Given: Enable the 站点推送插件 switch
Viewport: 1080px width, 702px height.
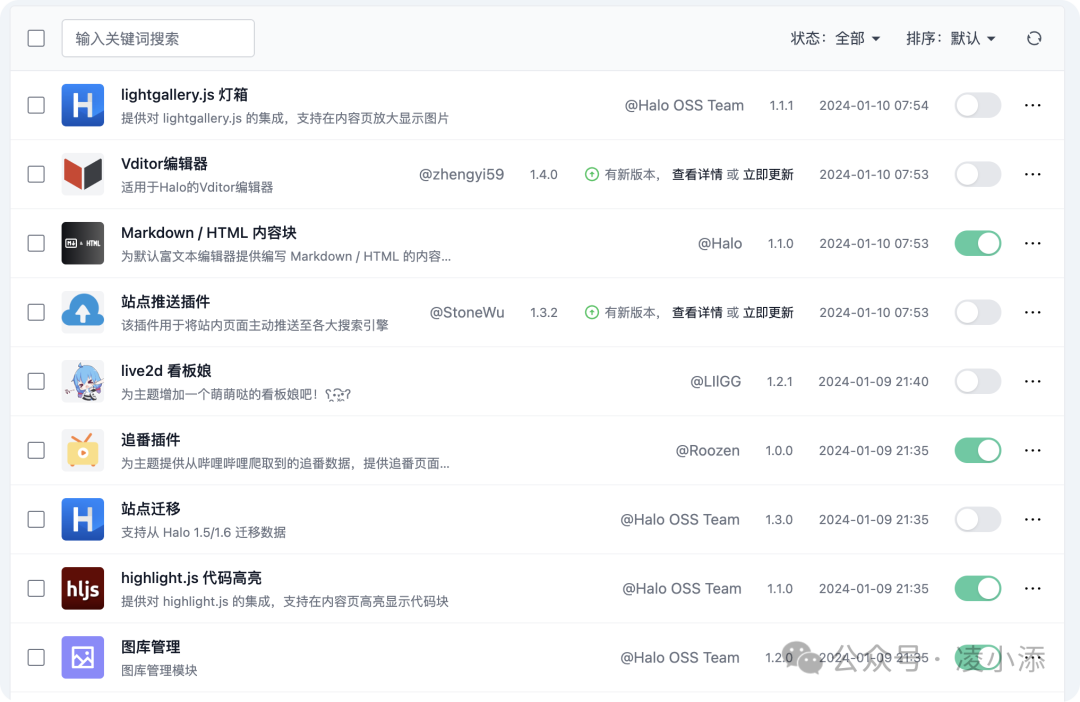Looking at the screenshot, I should click(977, 312).
